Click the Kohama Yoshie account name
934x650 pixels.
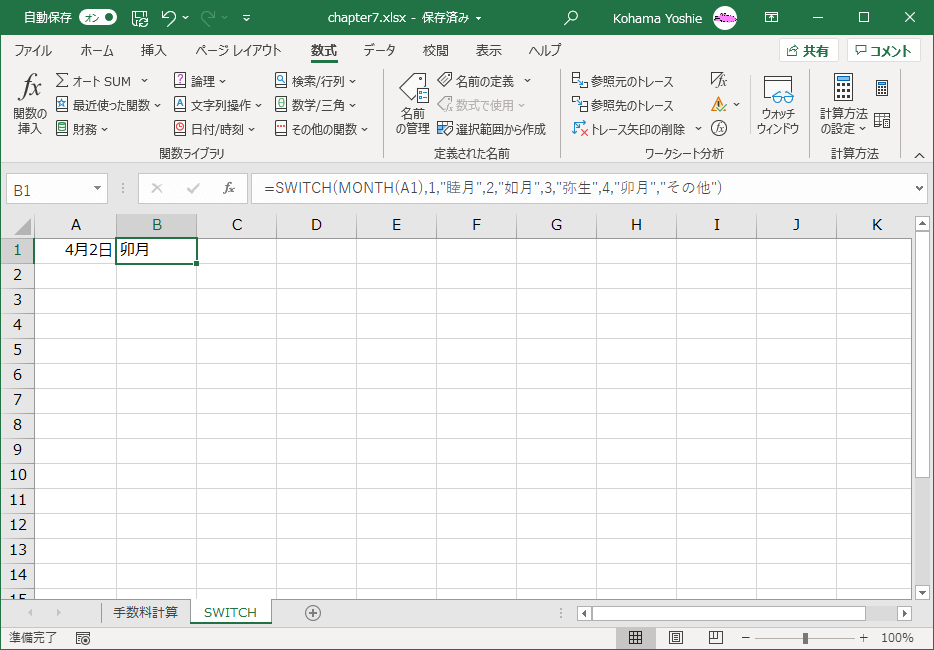point(657,18)
